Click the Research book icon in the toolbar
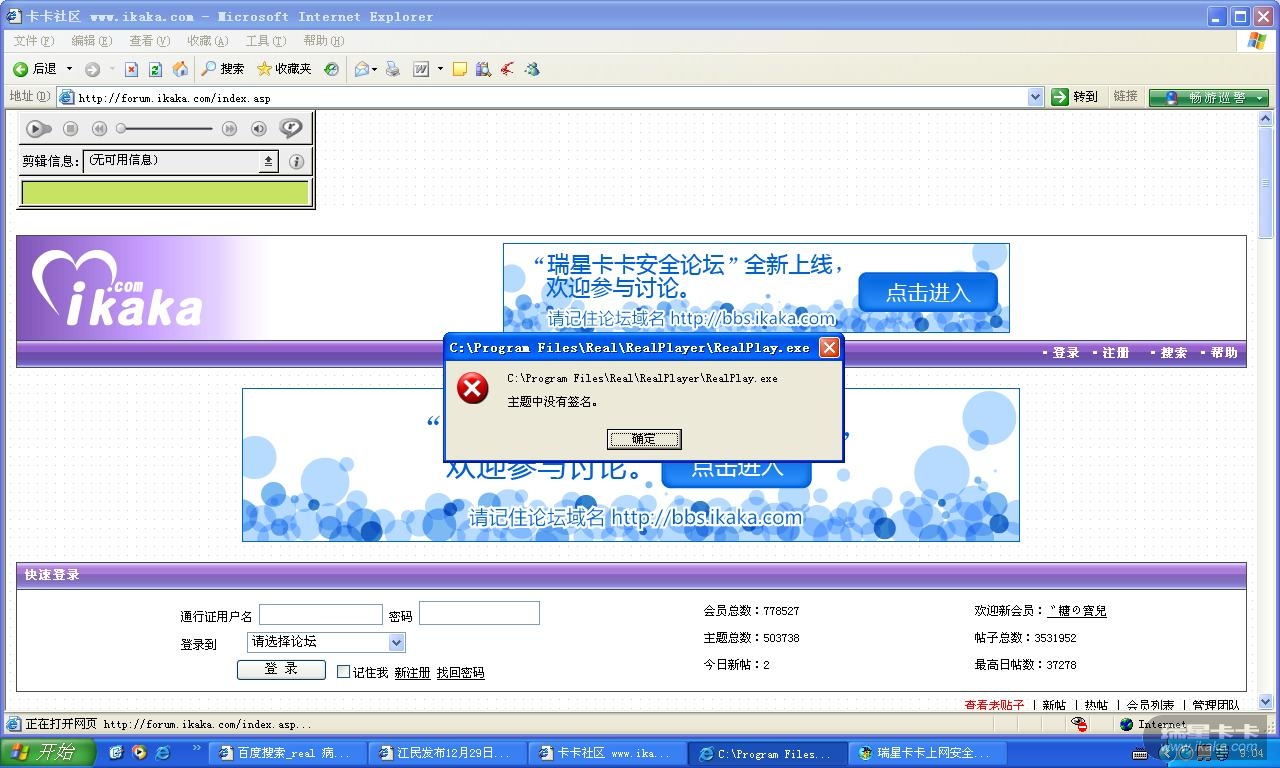Screen dimensions: 1280x768 point(484,69)
